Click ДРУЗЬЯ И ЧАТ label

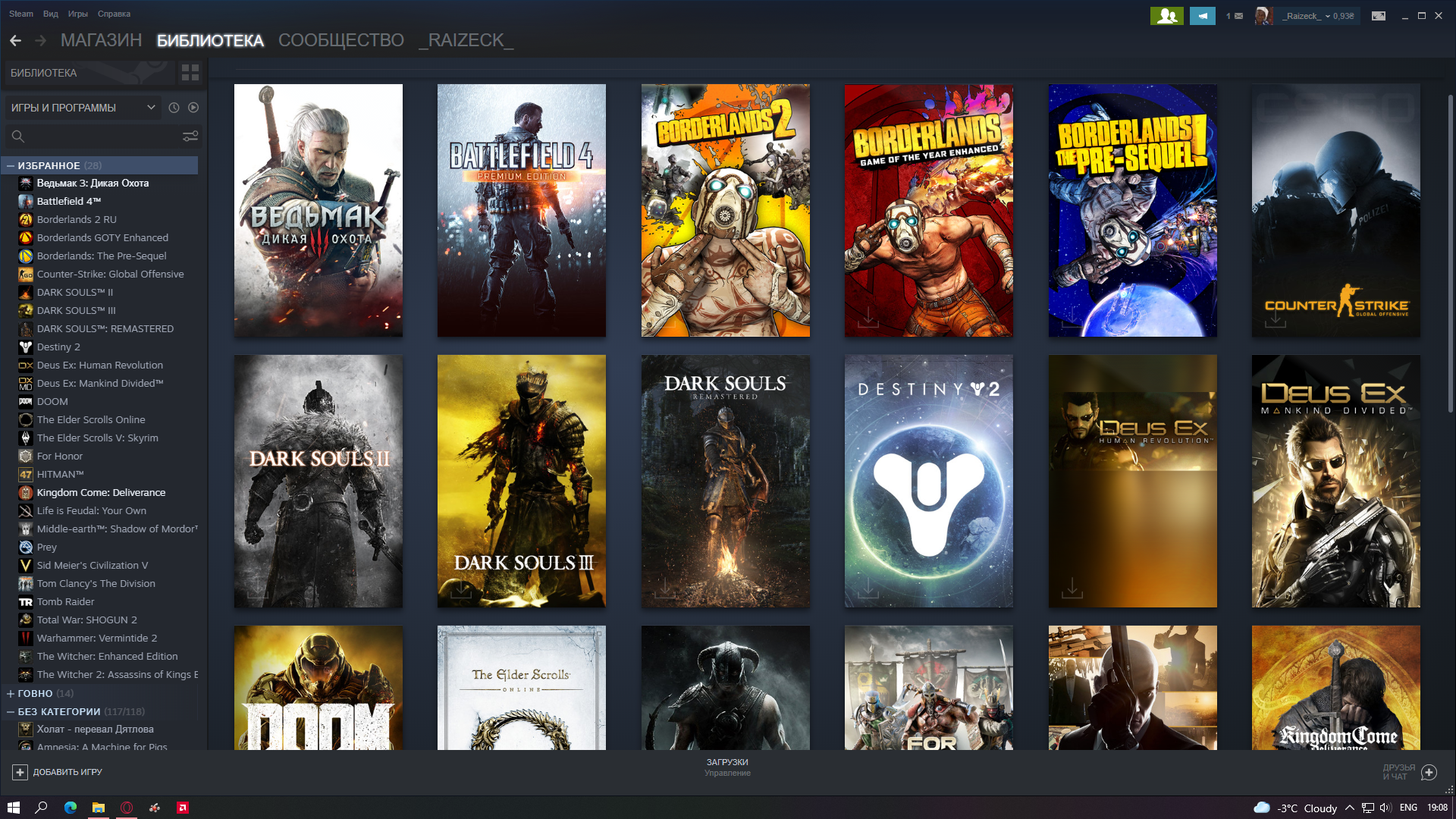[1398, 772]
